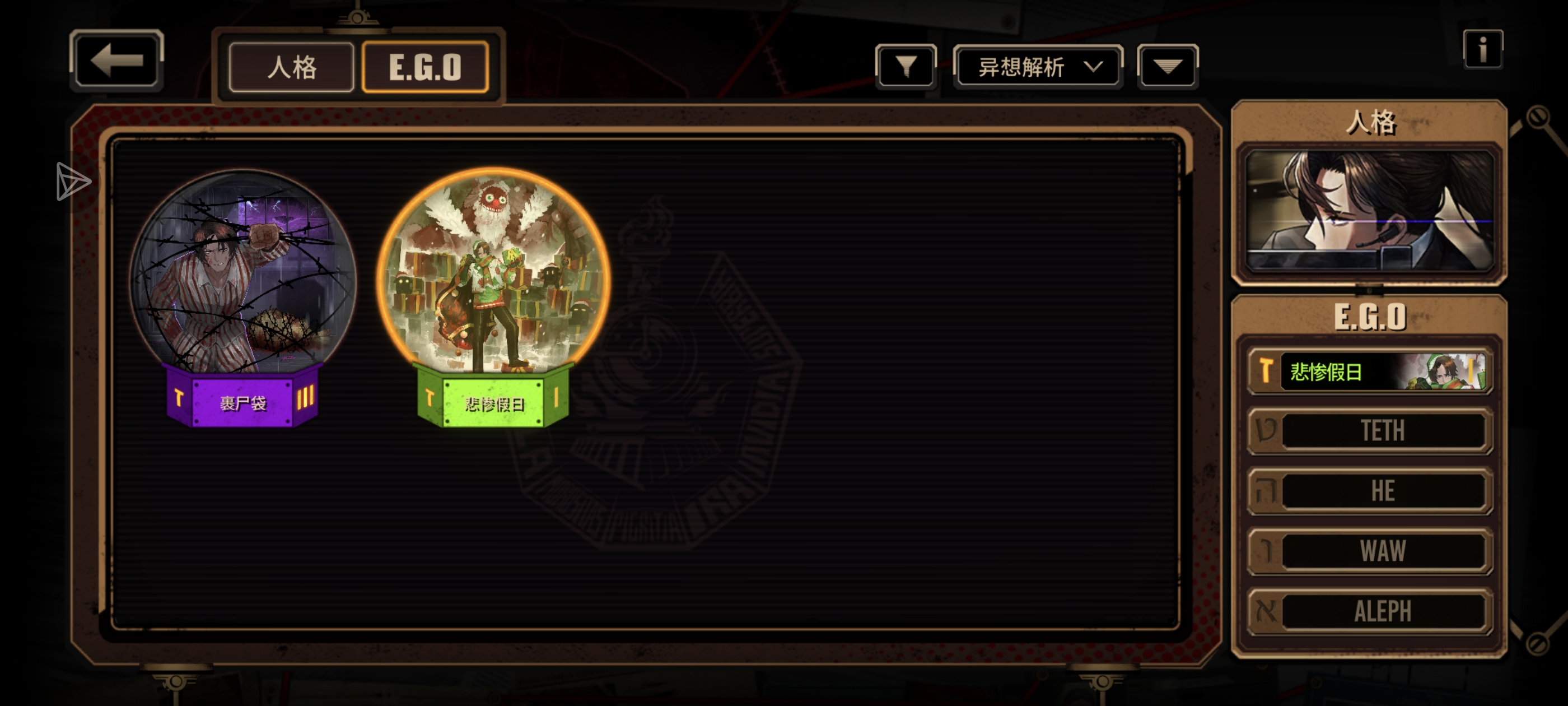Switch to the E.G.O tab
Image resolution: width=1568 pixels, height=706 pixels.
pyautogui.click(x=425, y=67)
